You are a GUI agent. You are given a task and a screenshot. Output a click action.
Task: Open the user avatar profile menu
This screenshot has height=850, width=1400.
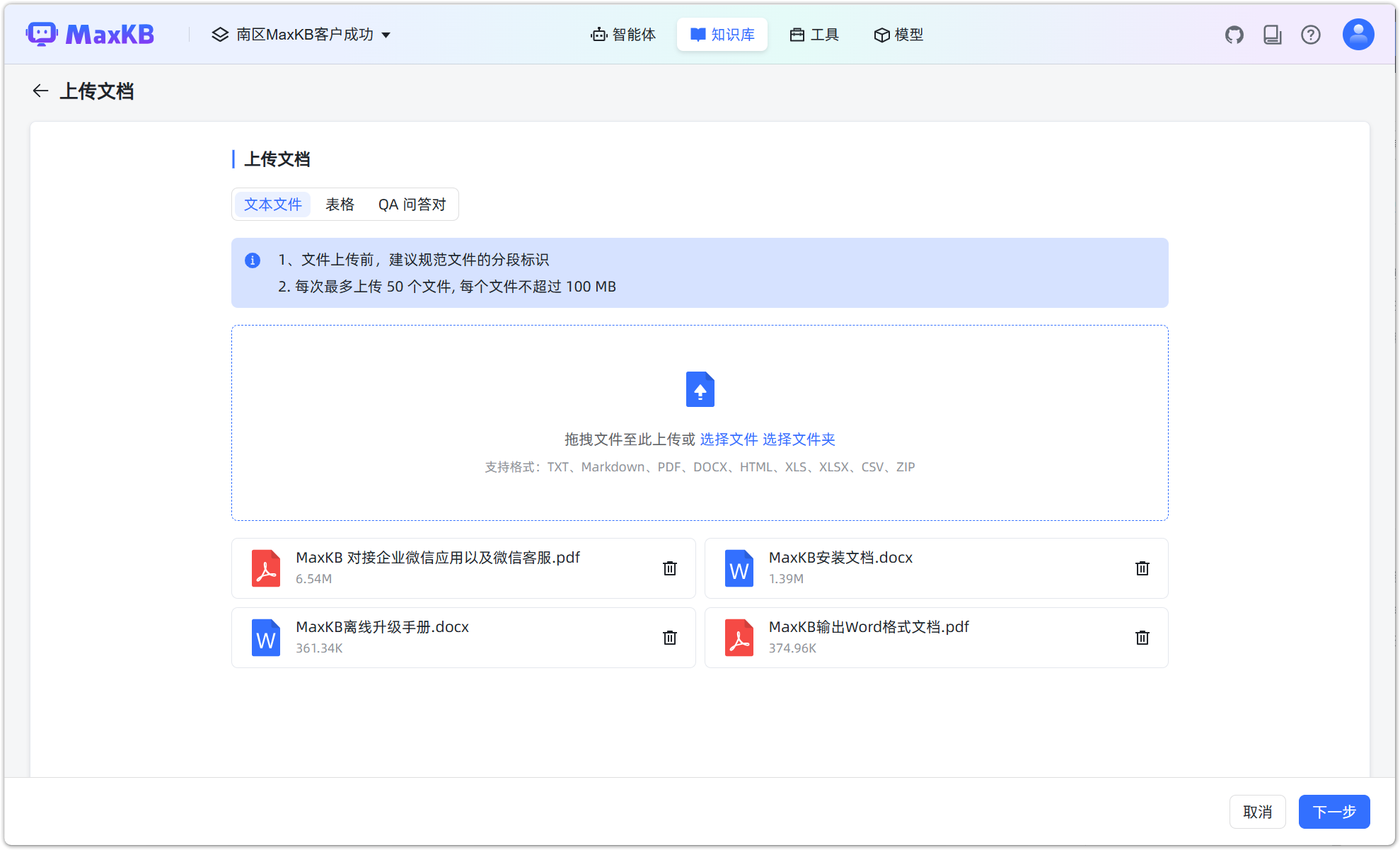tap(1358, 35)
